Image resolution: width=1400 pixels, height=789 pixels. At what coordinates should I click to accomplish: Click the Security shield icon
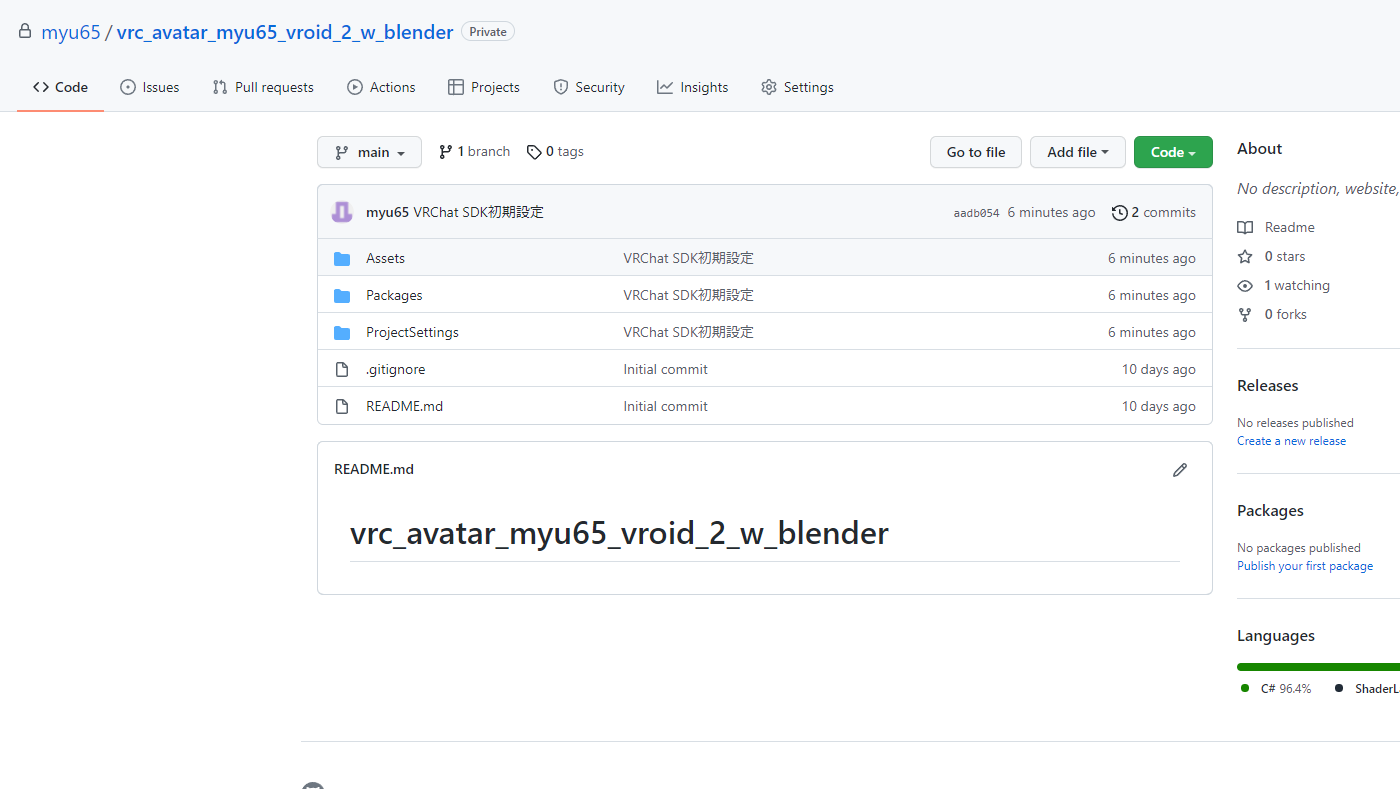point(560,87)
